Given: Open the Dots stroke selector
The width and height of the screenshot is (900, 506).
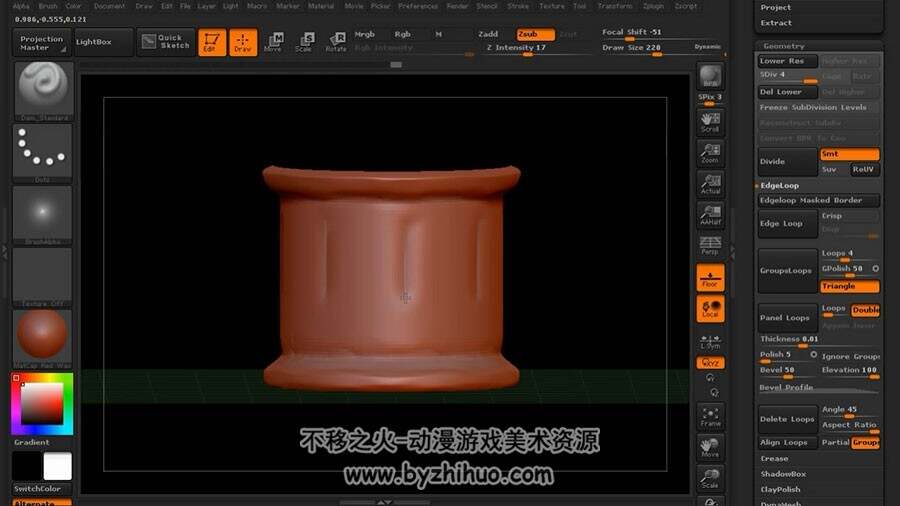Looking at the screenshot, I should (43, 153).
